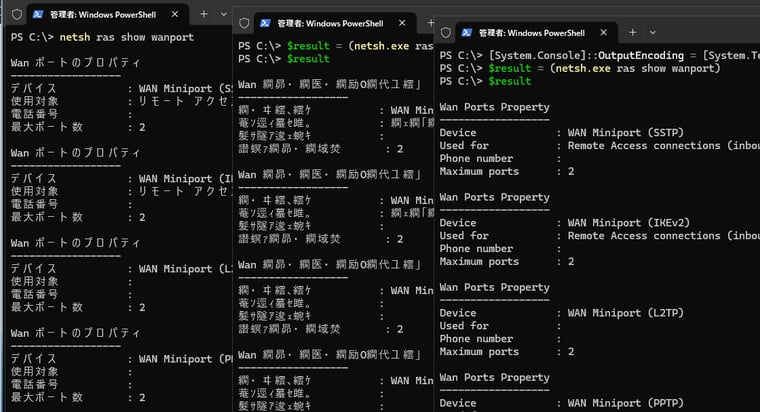
Task: Open the profile dropdown in the right window
Action: point(652,32)
